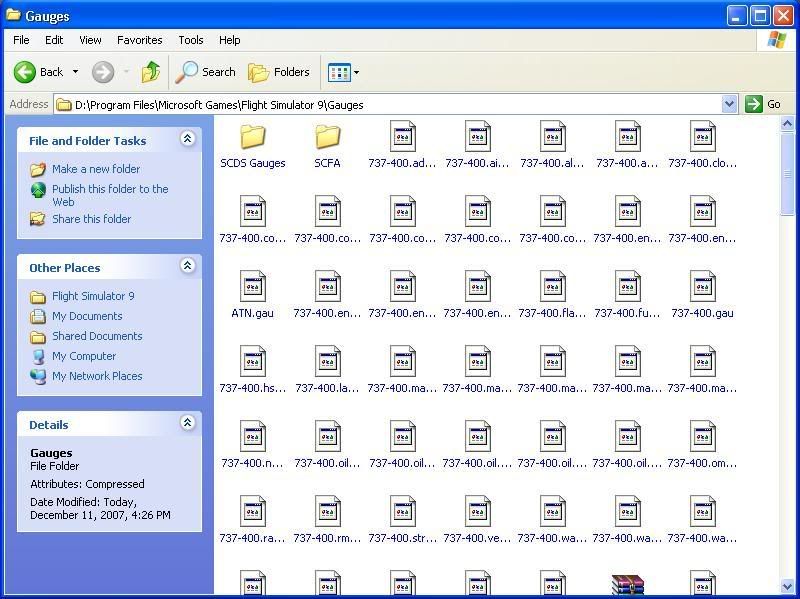Image resolution: width=800 pixels, height=599 pixels.
Task: Open the Favorites menu
Action: click(139, 40)
